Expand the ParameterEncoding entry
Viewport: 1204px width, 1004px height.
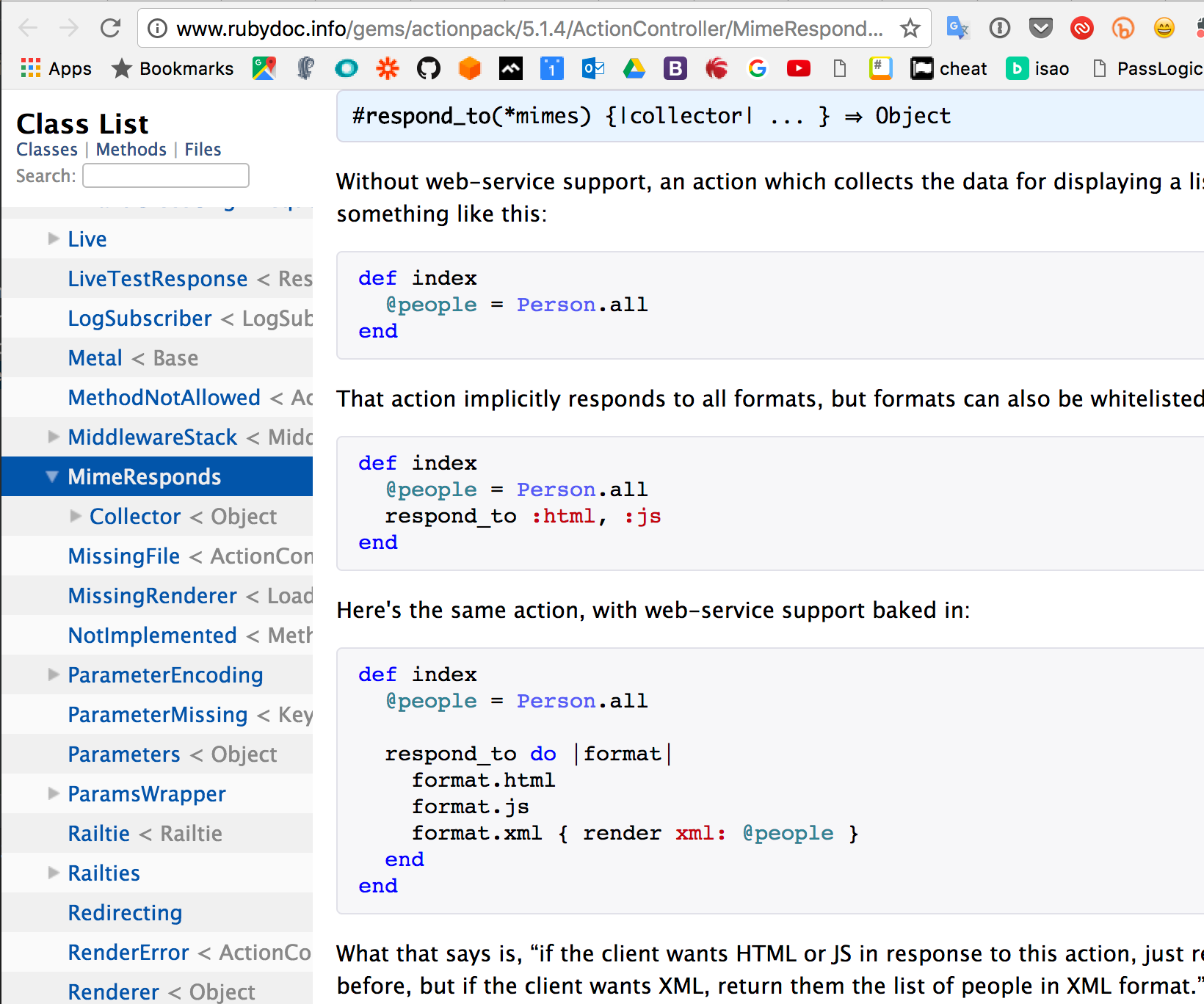pos(53,674)
